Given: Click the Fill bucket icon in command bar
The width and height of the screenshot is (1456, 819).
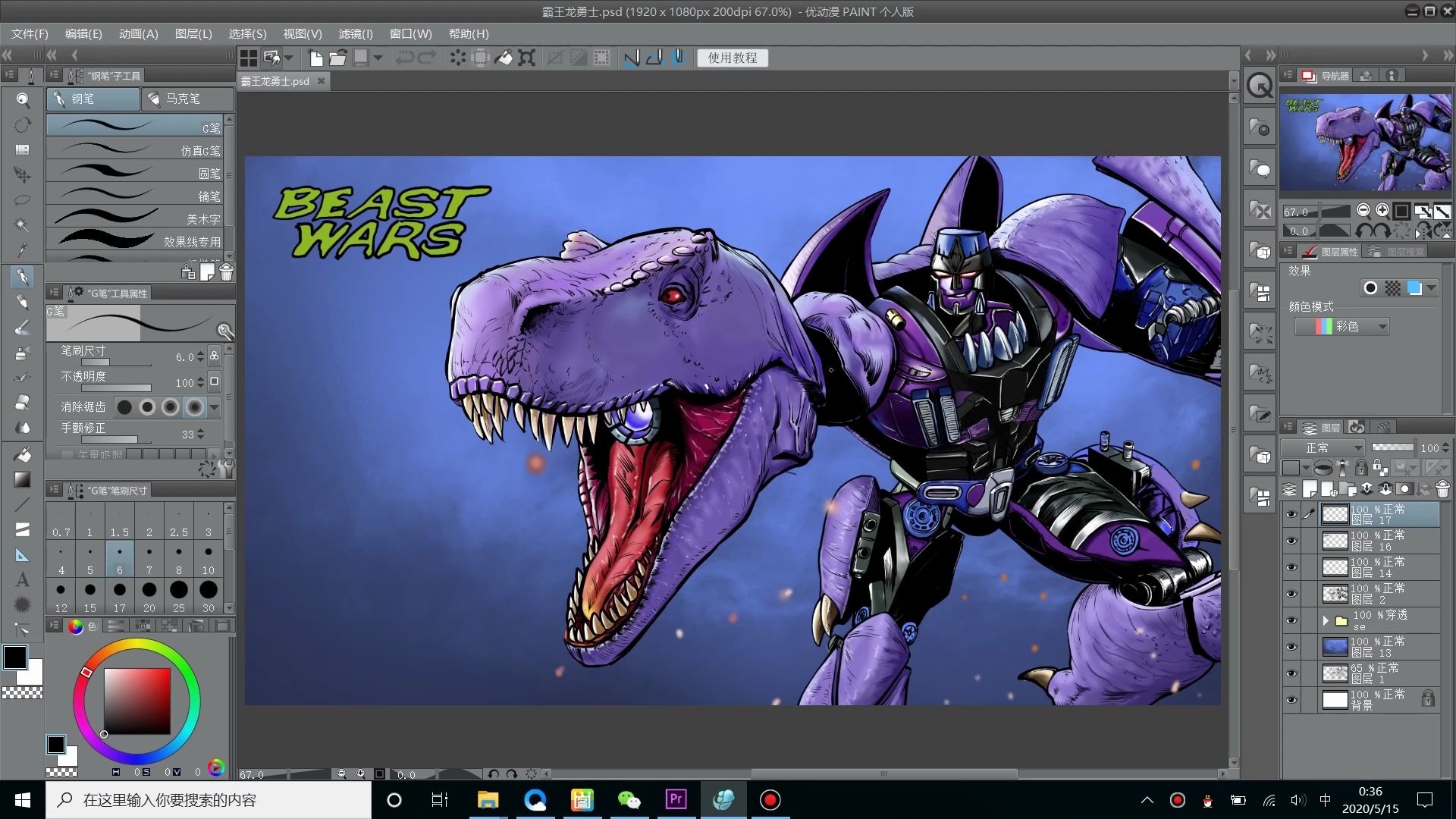Looking at the screenshot, I should (x=504, y=58).
